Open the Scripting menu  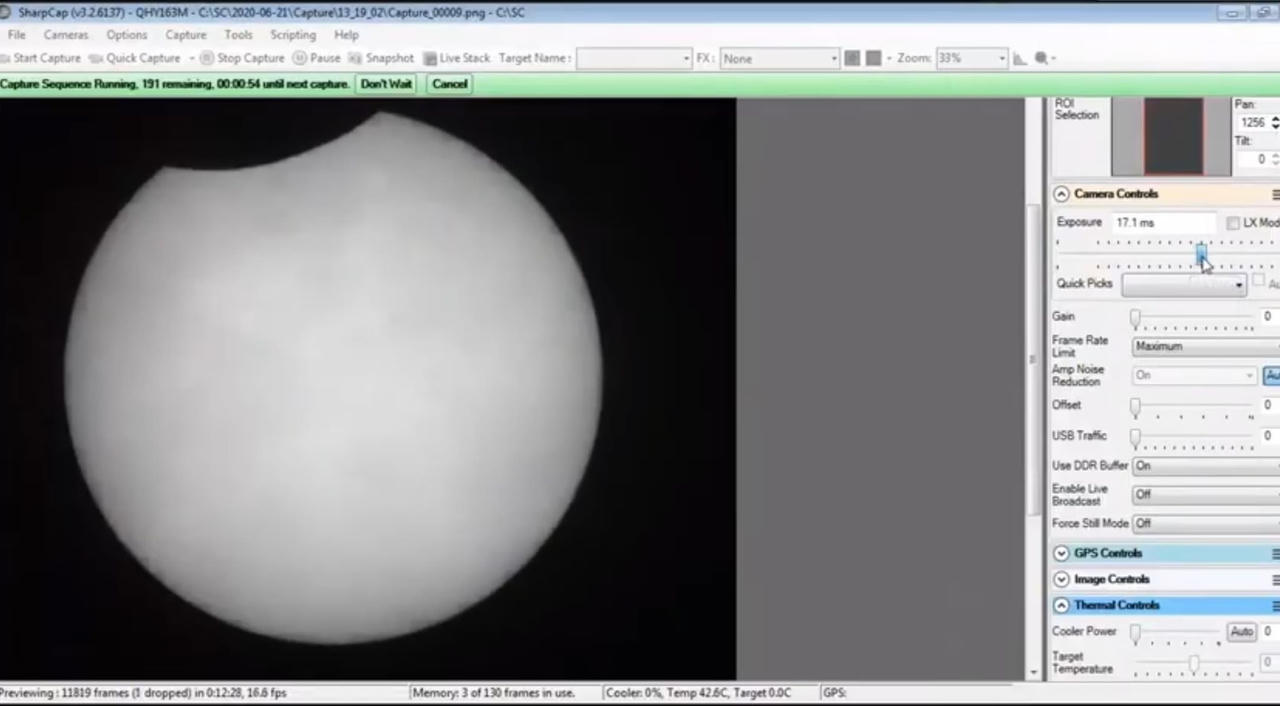[292, 35]
